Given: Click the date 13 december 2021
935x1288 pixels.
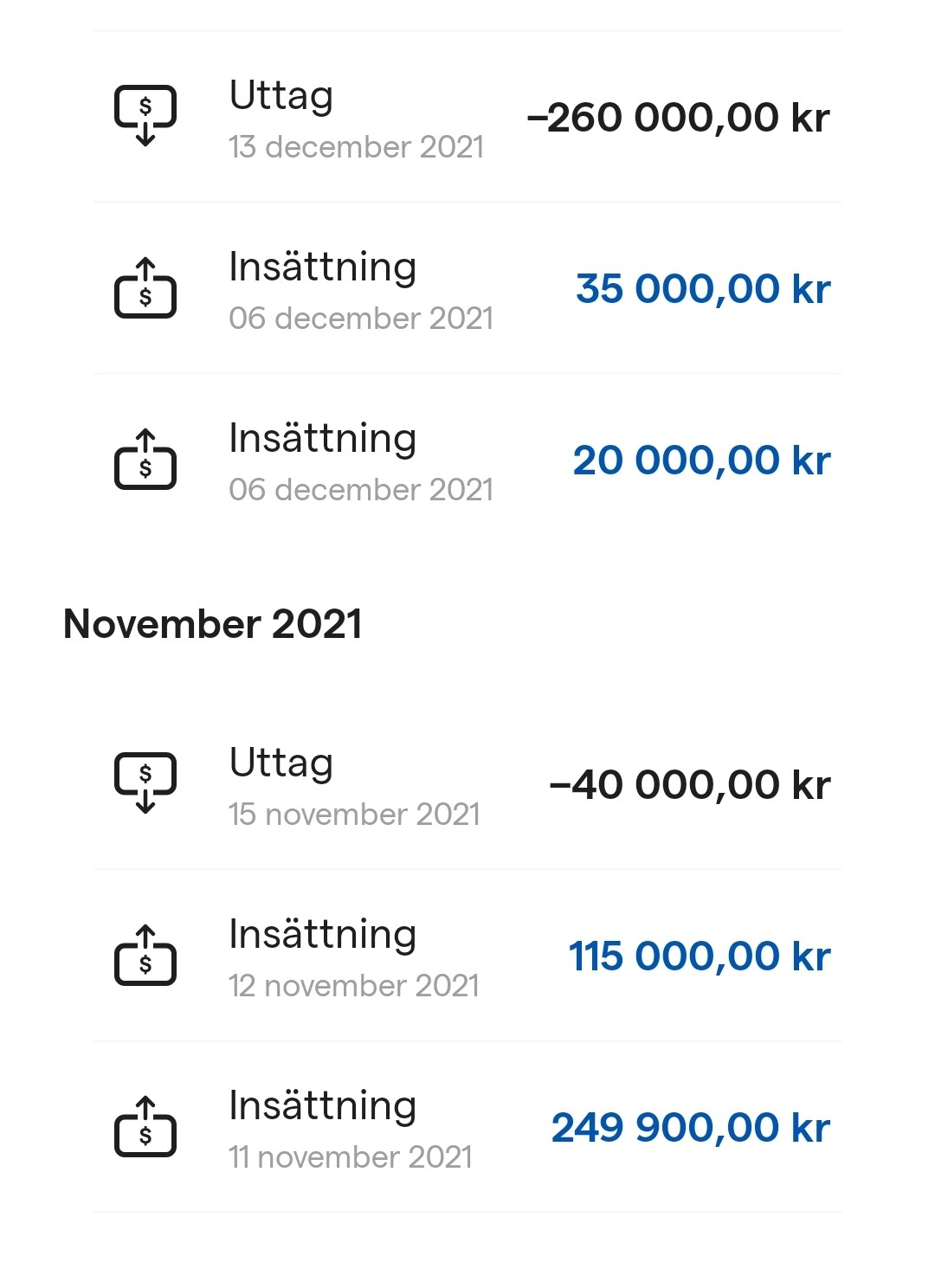Looking at the screenshot, I should pyautogui.click(x=356, y=147).
